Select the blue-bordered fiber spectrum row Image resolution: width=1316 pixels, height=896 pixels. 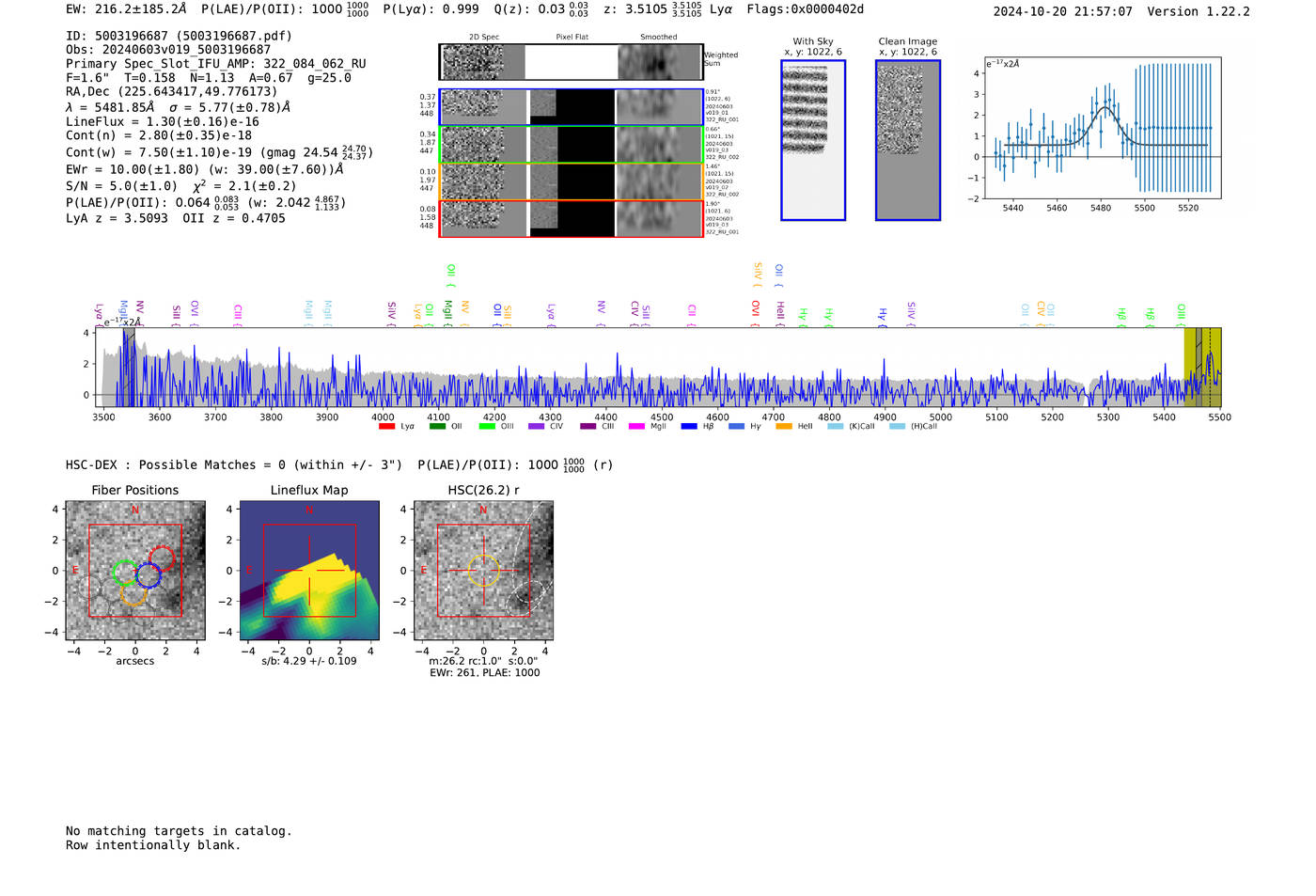572,107
